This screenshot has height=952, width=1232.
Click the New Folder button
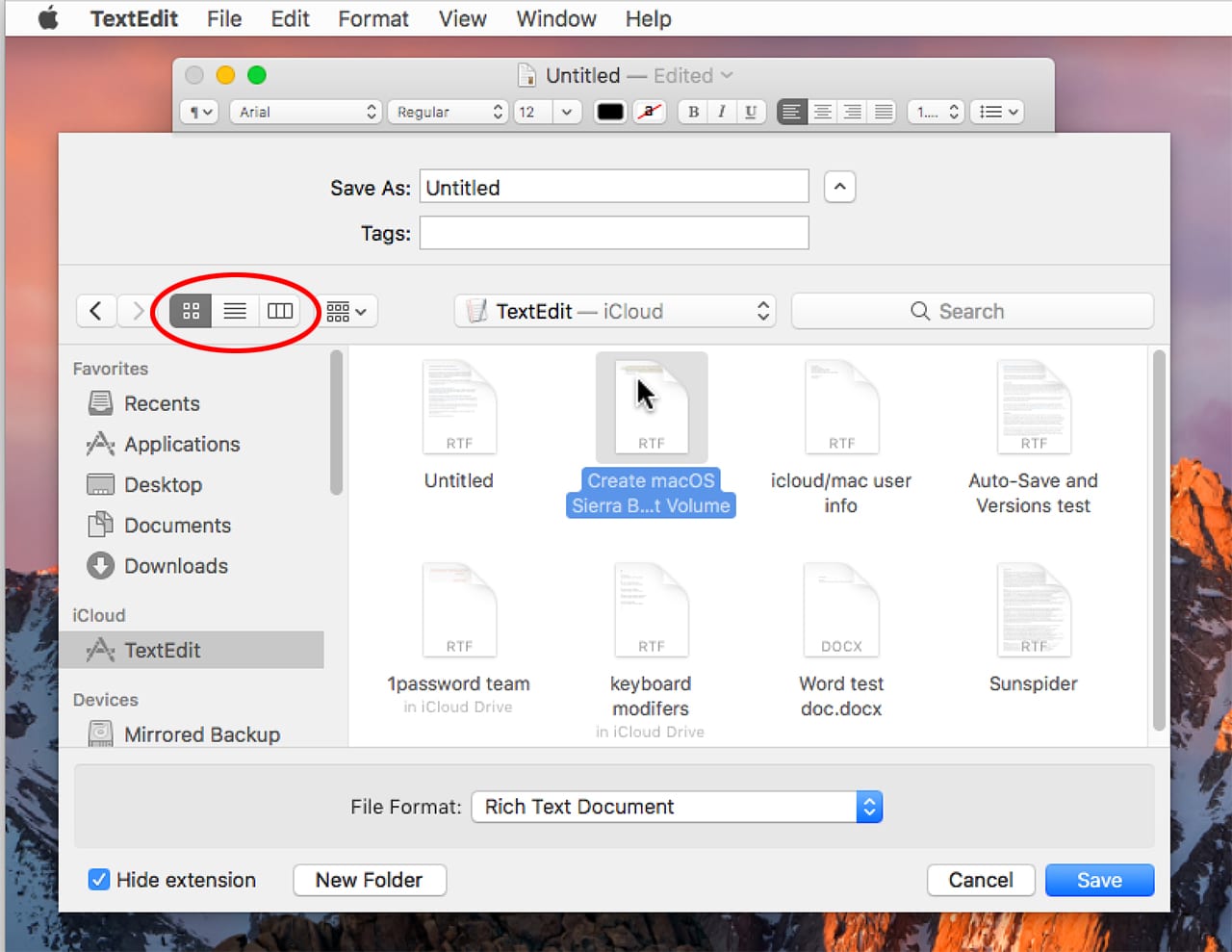pos(369,880)
